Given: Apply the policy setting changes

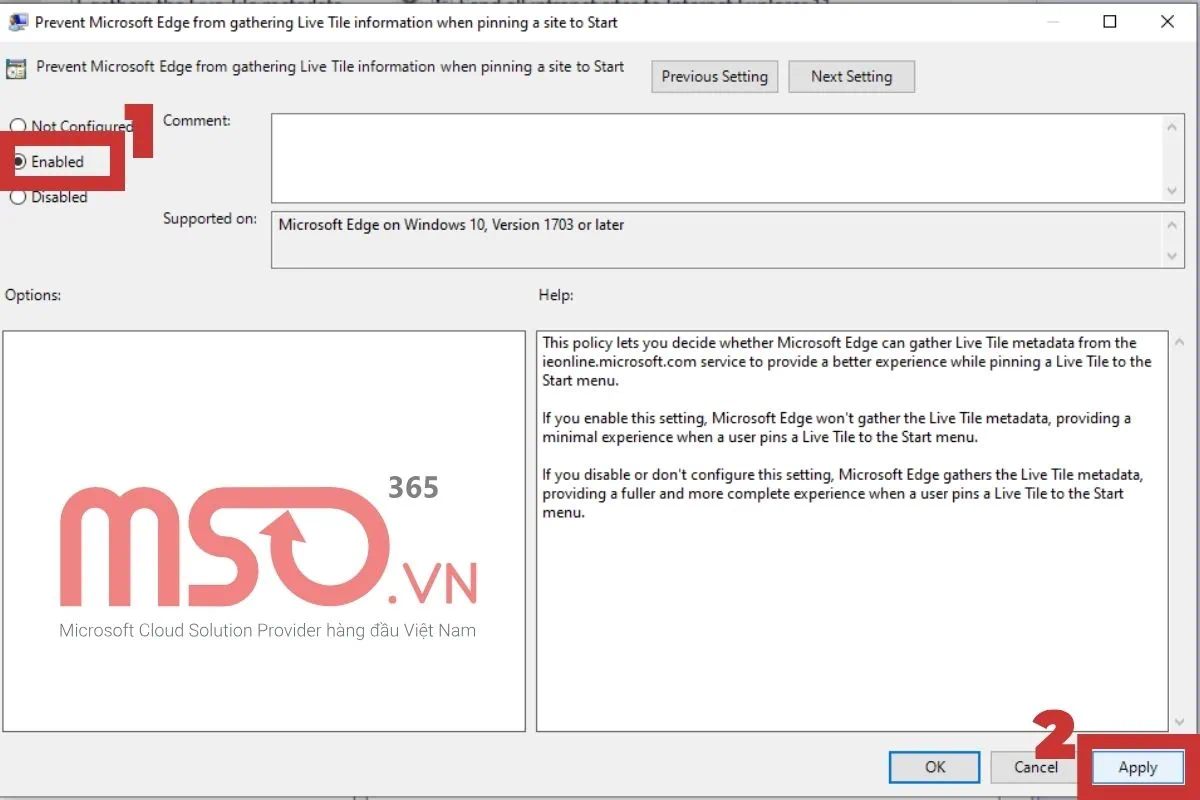Looking at the screenshot, I should click(x=1137, y=768).
